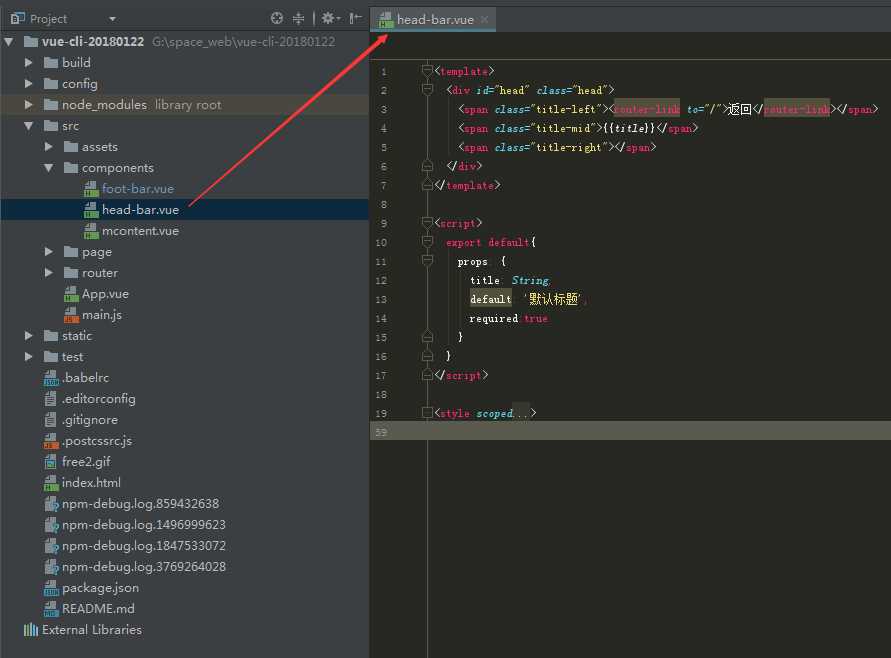Collapse the components folder arrow

[x=49, y=168]
